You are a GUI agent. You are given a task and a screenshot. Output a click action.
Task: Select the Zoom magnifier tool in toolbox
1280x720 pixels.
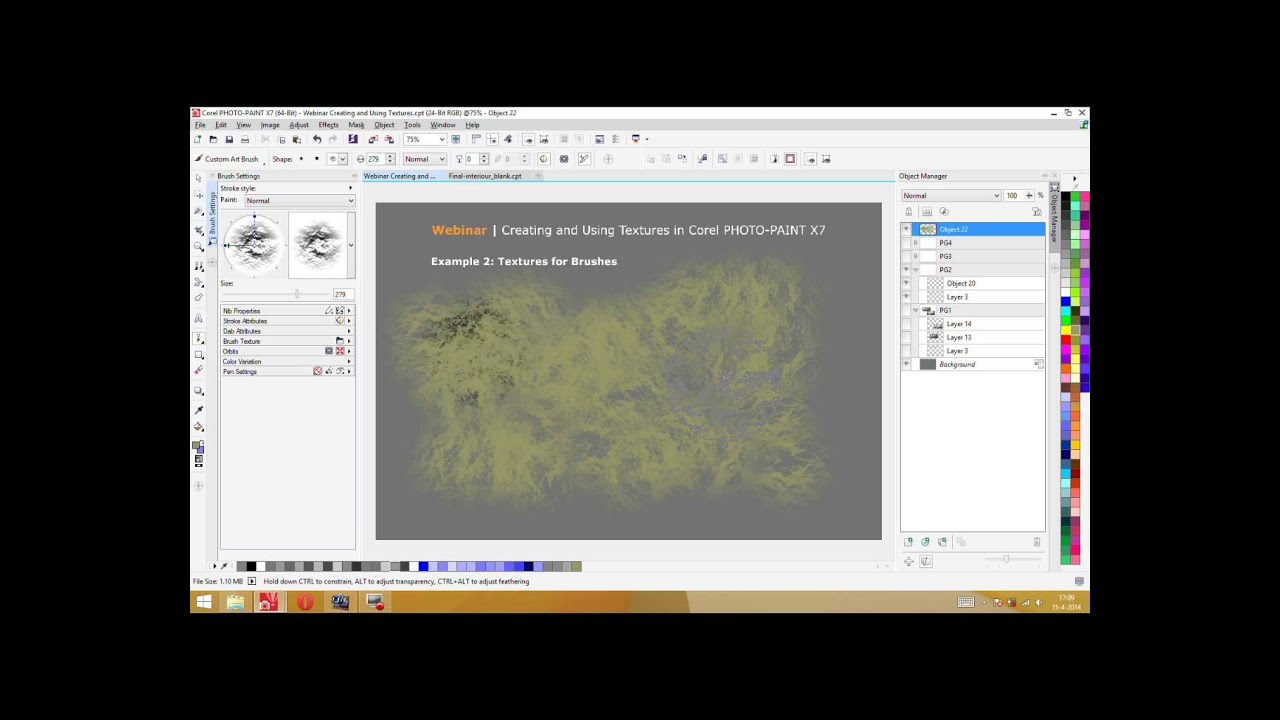(x=199, y=246)
